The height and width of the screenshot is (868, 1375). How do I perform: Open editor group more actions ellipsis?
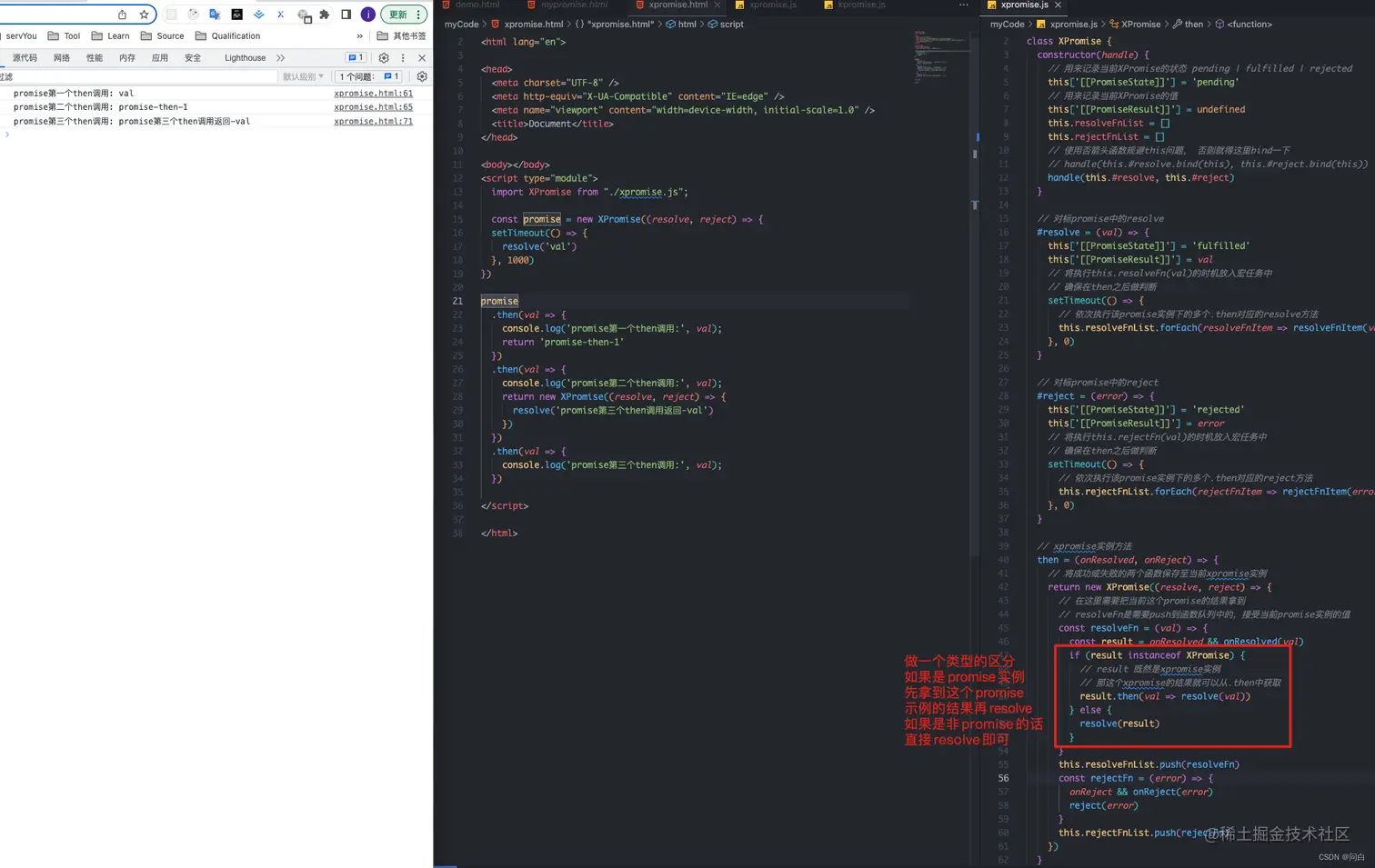coord(964,5)
